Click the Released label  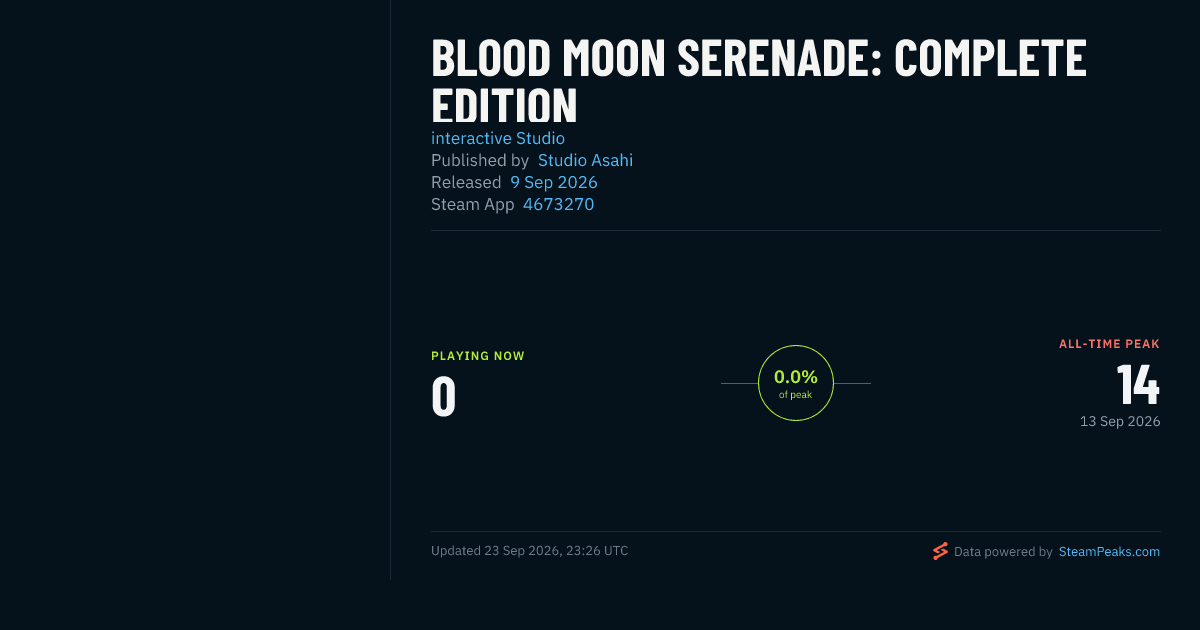466,182
